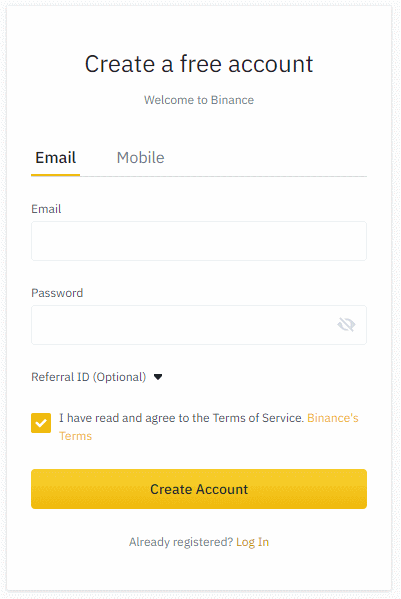
Task: Focus the Email address input field
Action: 199,241
